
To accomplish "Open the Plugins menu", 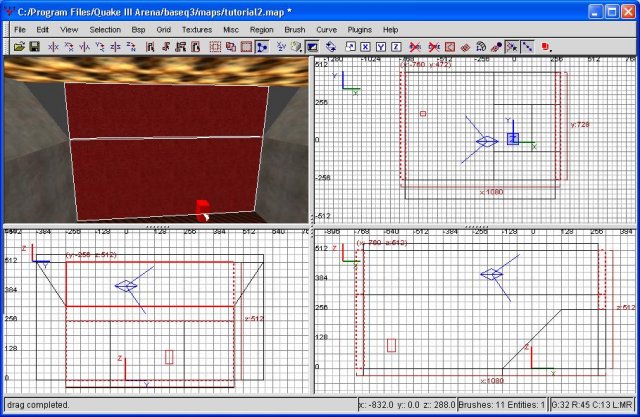I will click(x=360, y=29).
